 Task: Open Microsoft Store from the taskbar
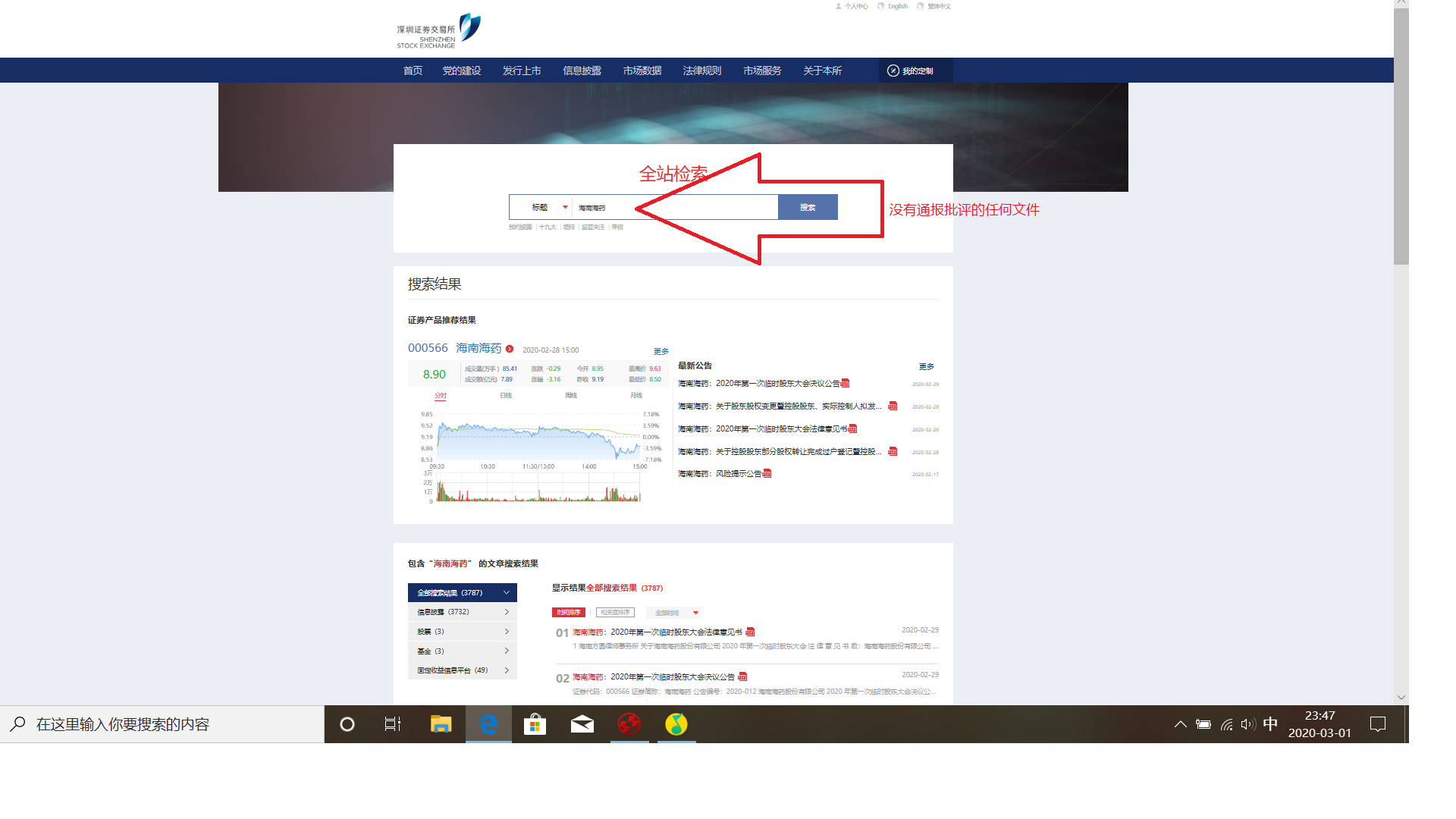[x=535, y=724]
